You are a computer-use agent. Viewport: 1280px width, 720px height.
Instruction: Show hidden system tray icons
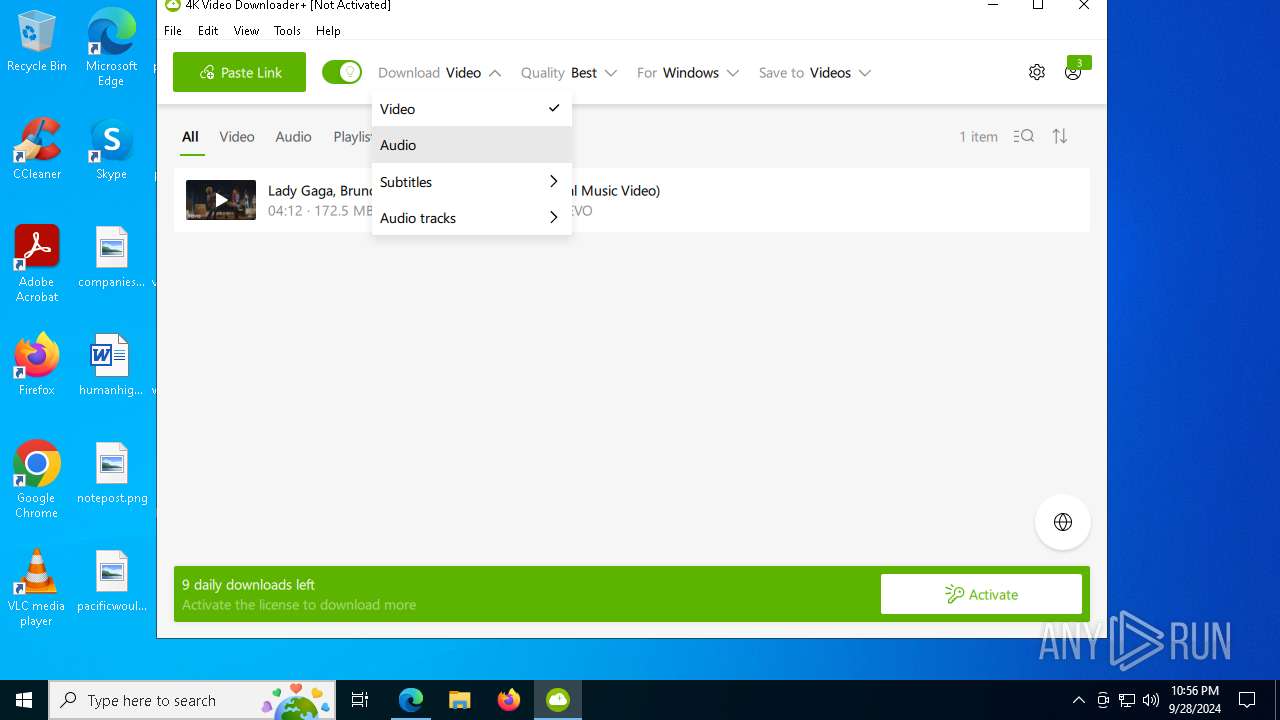[x=1078, y=700]
